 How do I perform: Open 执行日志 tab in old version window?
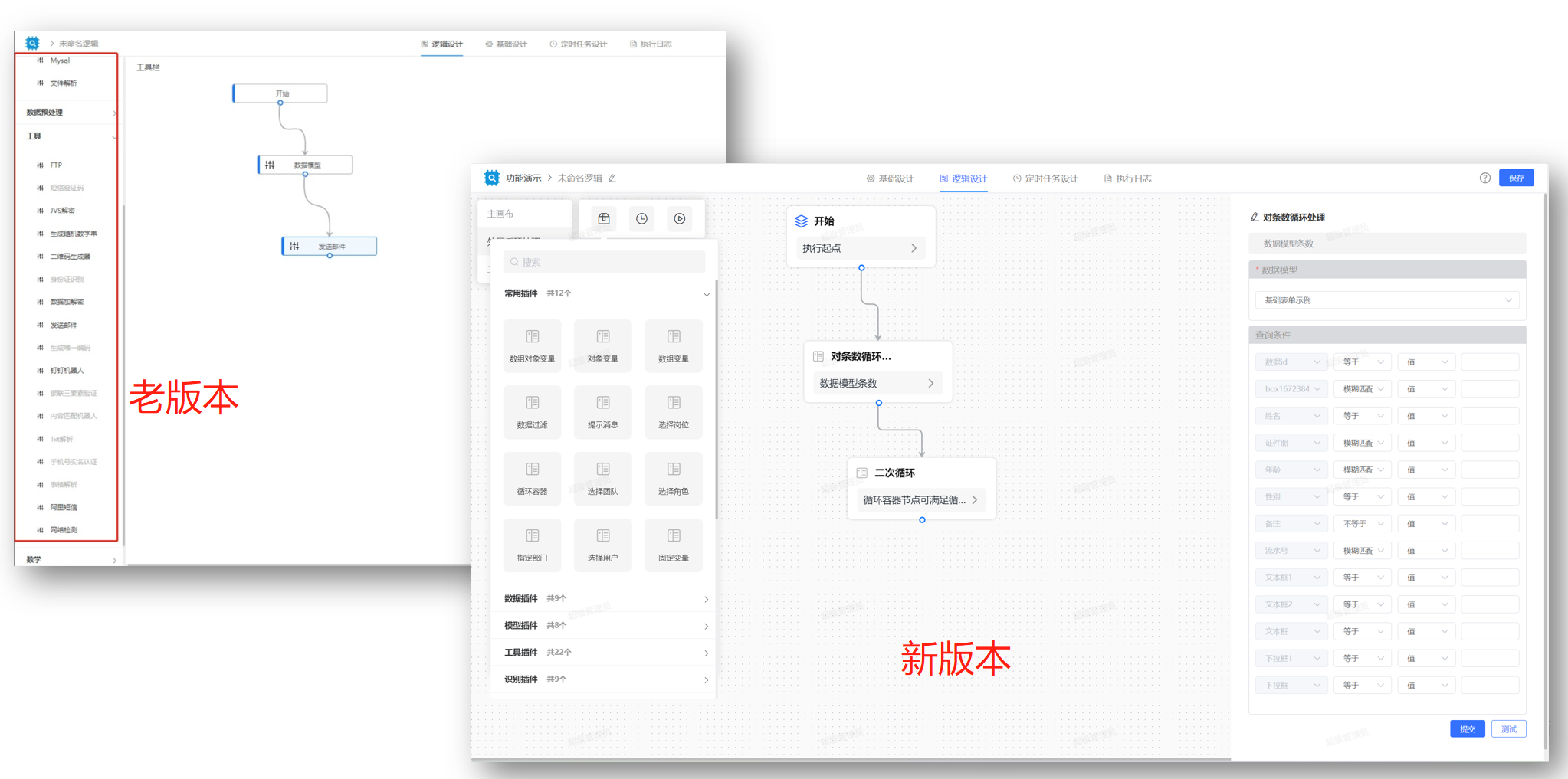coord(651,44)
